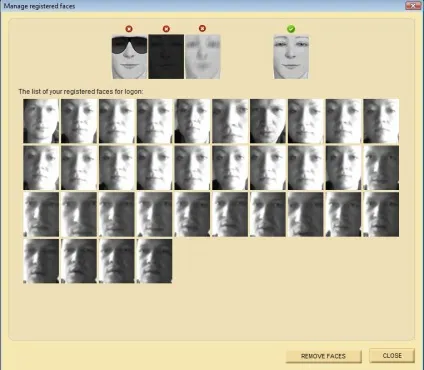Select tenth registered face in first row
The width and height of the screenshot is (424, 370).
click(x=381, y=121)
